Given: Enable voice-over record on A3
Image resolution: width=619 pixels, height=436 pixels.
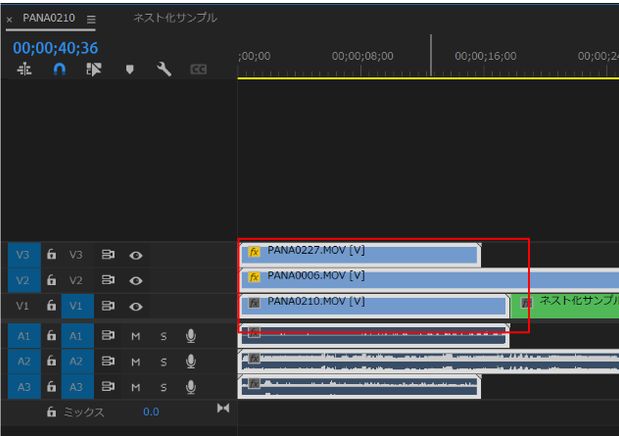Looking at the screenshot, I should [x=191, y=387].
